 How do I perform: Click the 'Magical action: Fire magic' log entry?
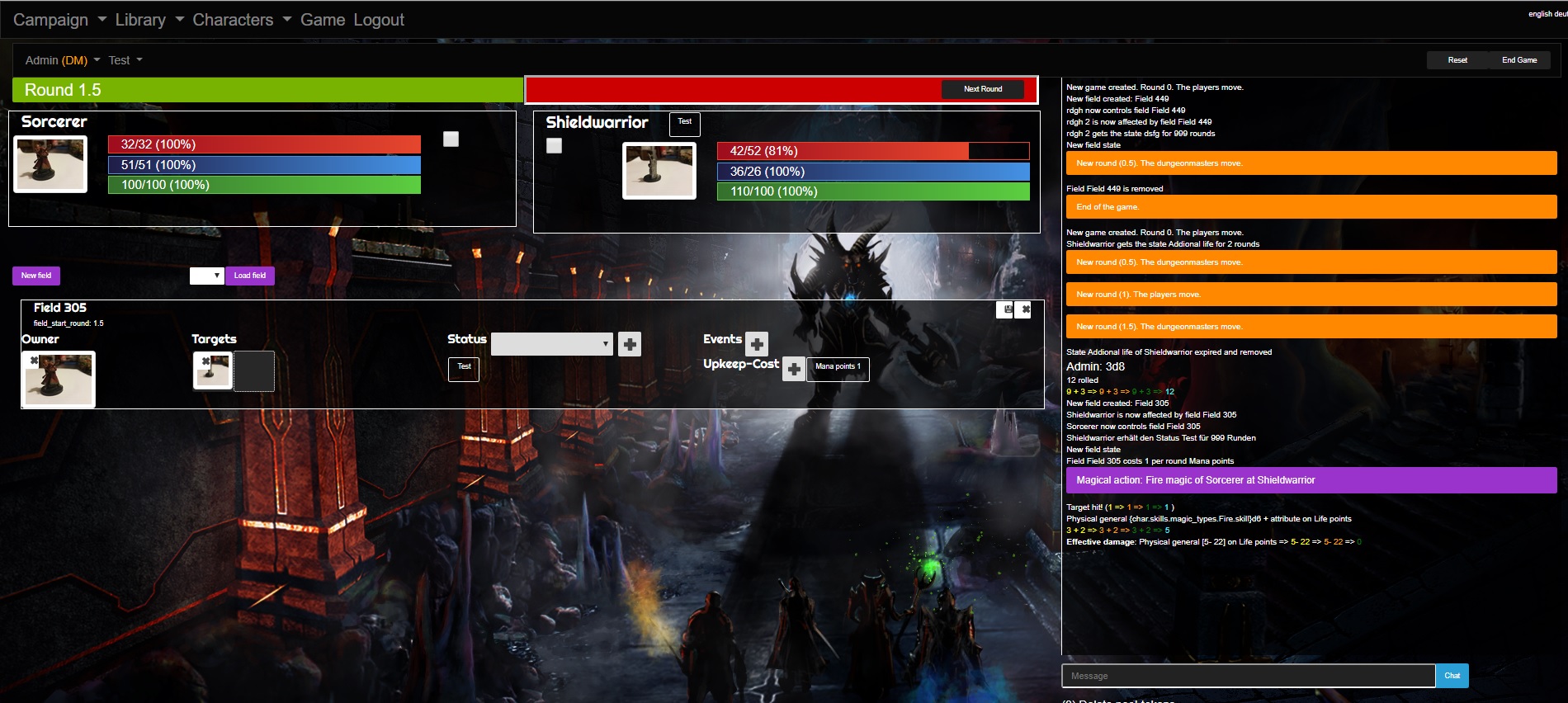coord(1311,480)
